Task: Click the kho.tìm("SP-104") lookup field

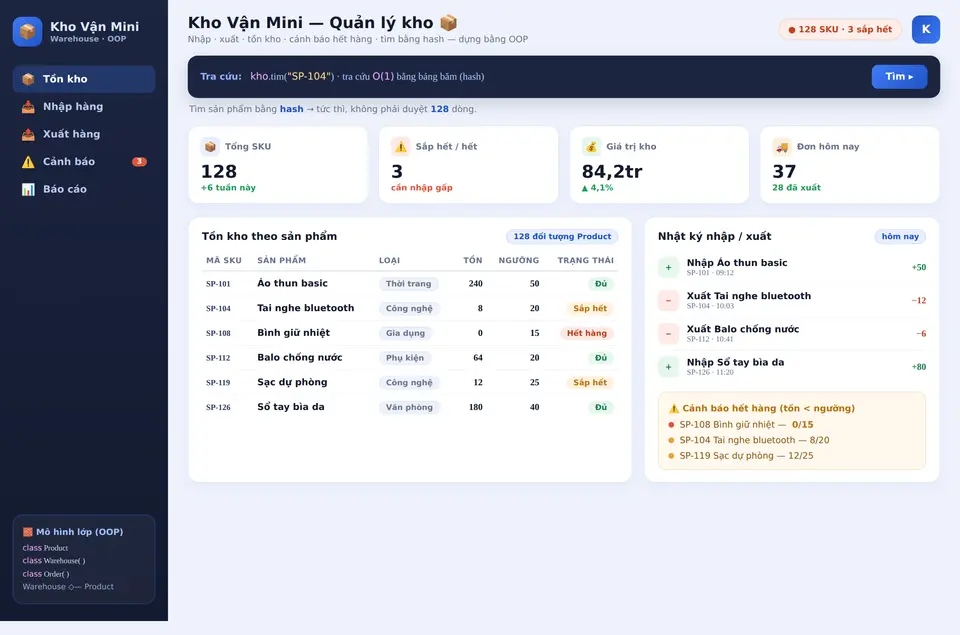Action: [x=367, y=77]
